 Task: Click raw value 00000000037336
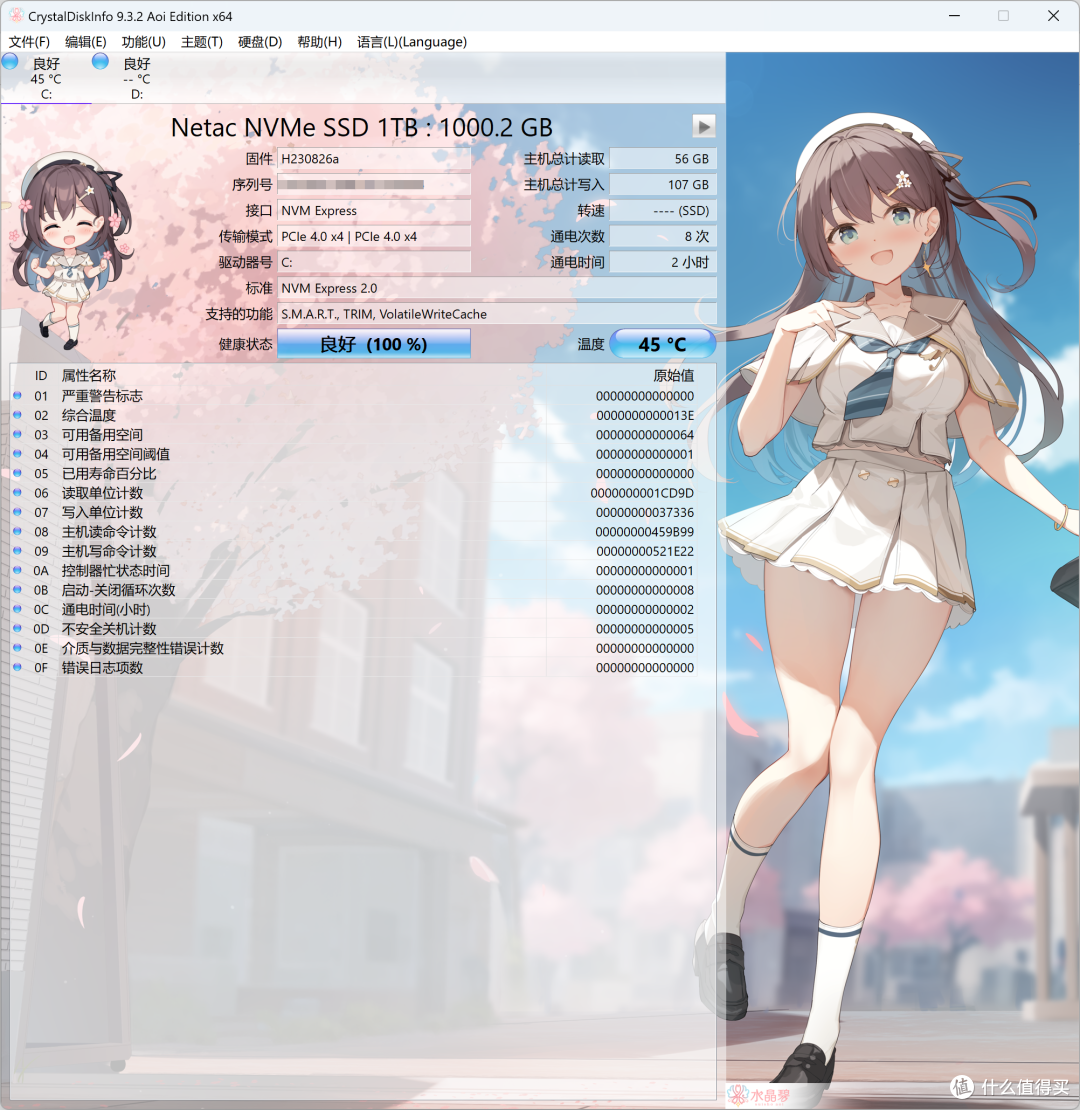click(x=645, y=513)
